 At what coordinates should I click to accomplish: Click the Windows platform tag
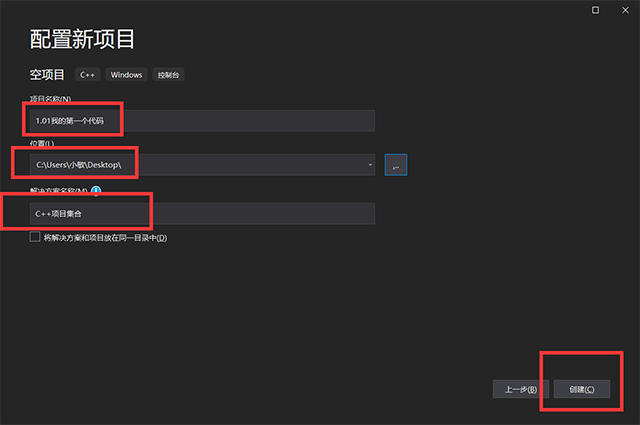[x=126, y=75]
